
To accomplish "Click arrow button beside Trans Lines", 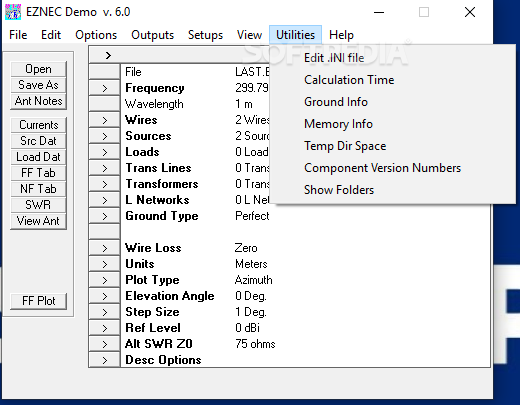I will 105,168.
